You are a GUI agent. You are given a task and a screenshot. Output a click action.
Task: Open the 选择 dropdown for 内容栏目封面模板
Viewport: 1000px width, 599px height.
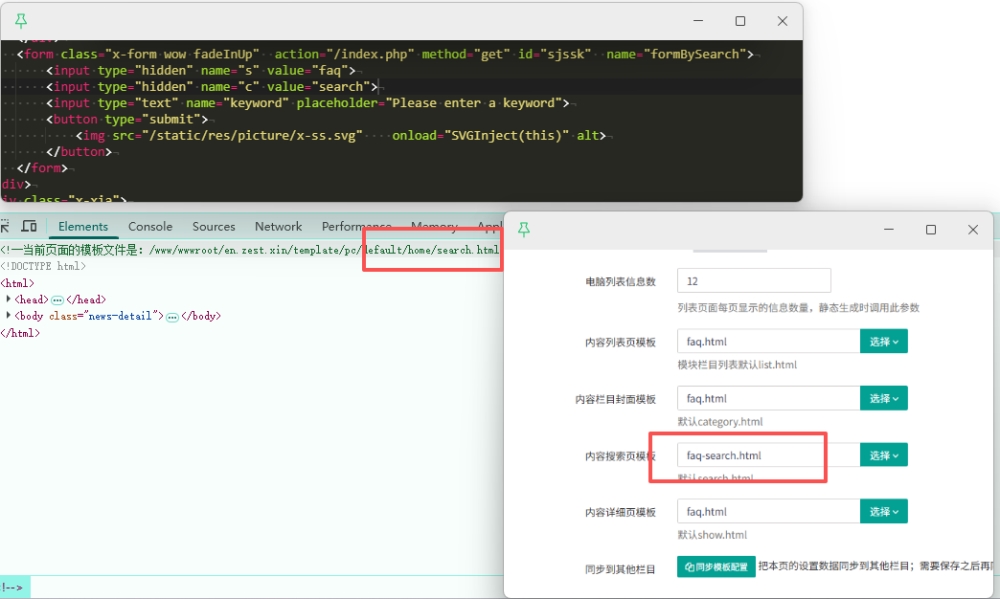[x=883, y=399]
